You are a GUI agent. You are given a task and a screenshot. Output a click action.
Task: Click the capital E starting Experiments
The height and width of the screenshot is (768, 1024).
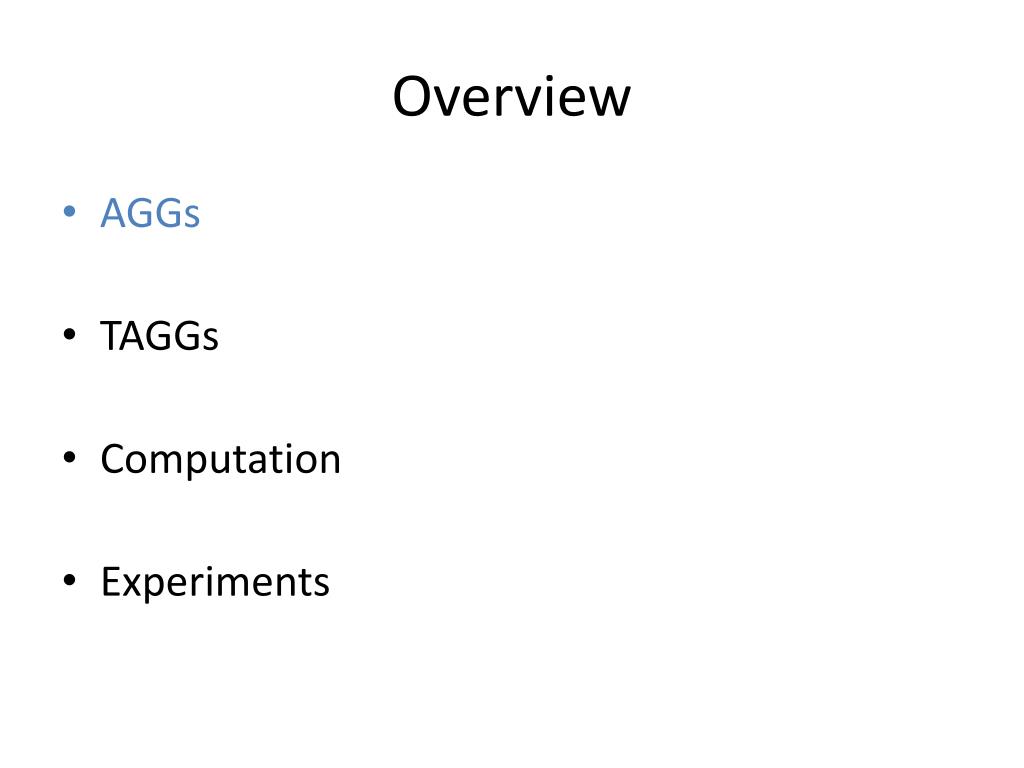[110, 582]
